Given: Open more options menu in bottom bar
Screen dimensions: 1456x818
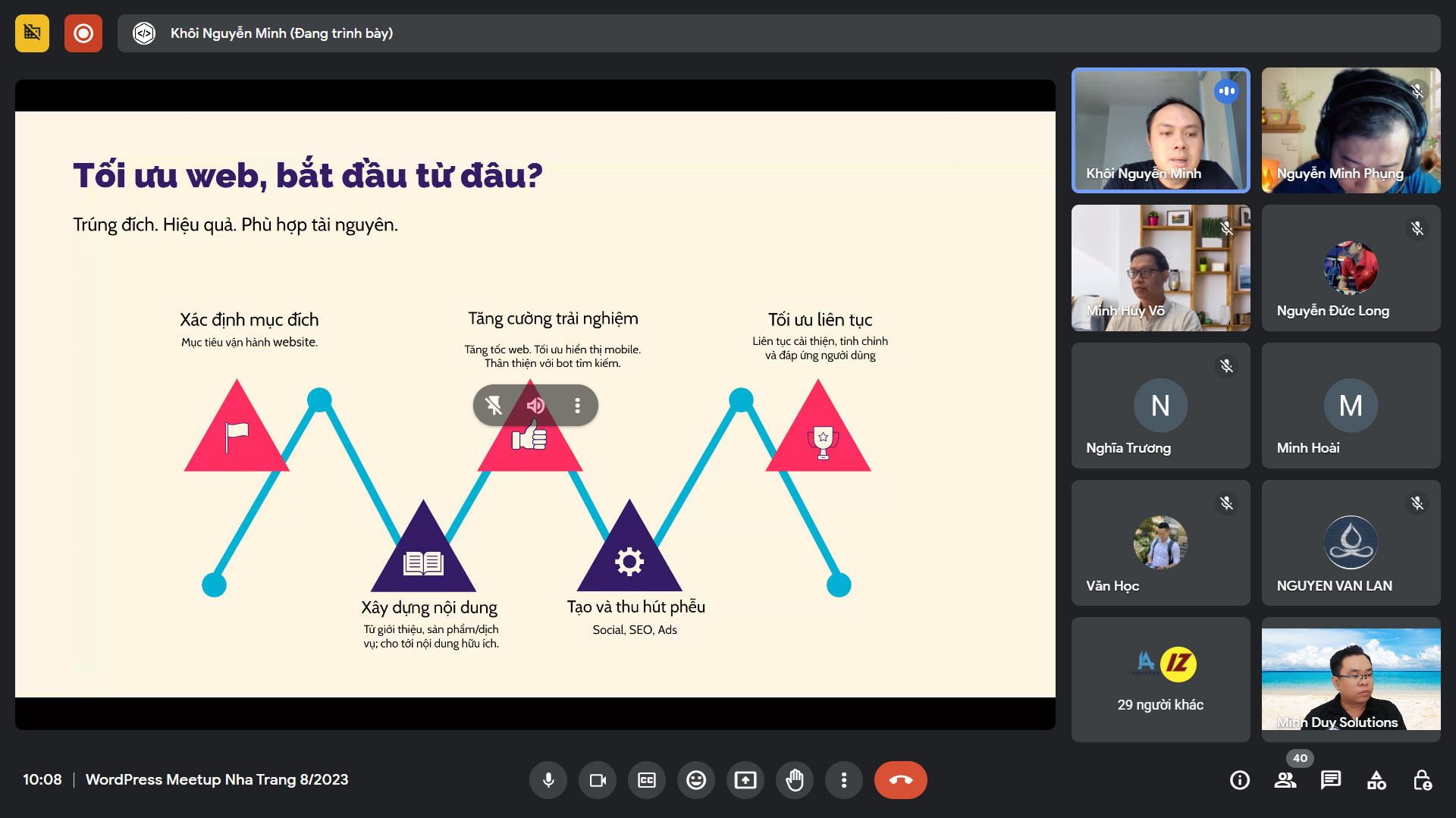Looking at the screenshot, I should click(x=844, y=780).
